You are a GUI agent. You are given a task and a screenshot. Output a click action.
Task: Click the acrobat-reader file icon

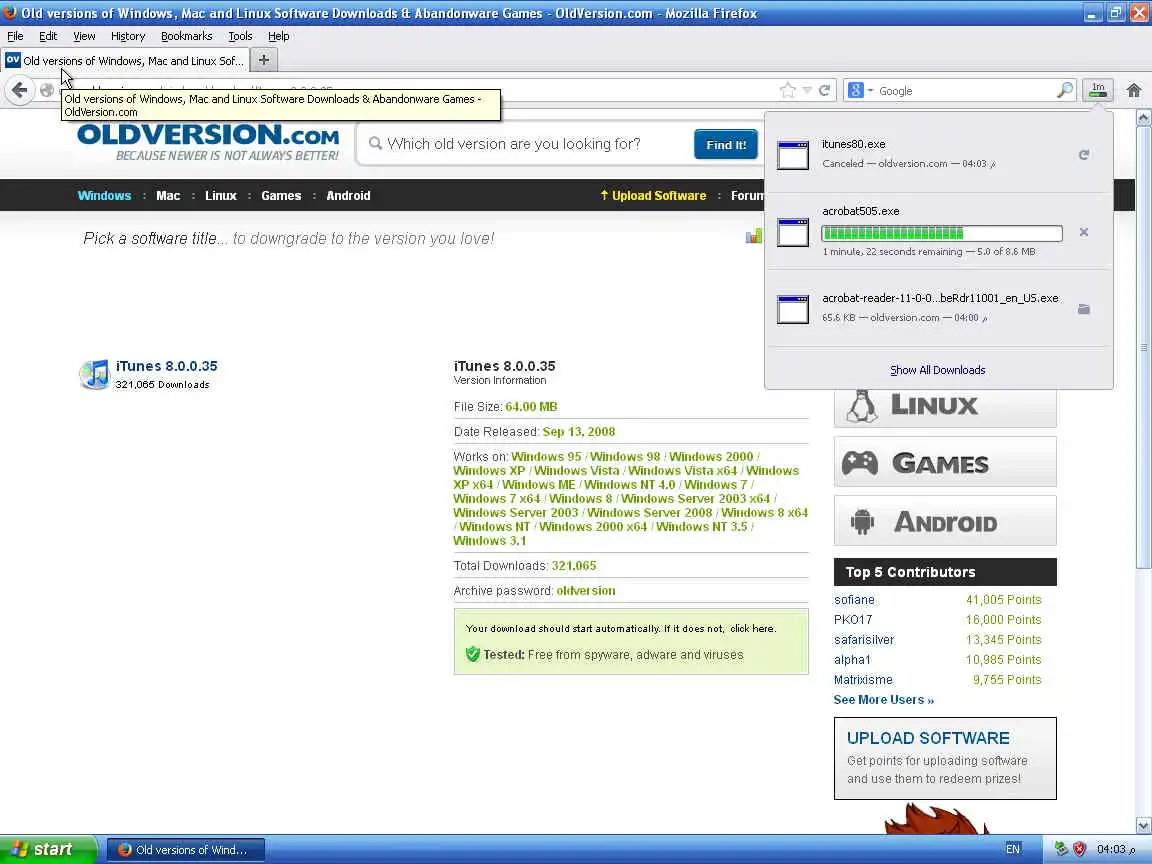pos(793,309)
